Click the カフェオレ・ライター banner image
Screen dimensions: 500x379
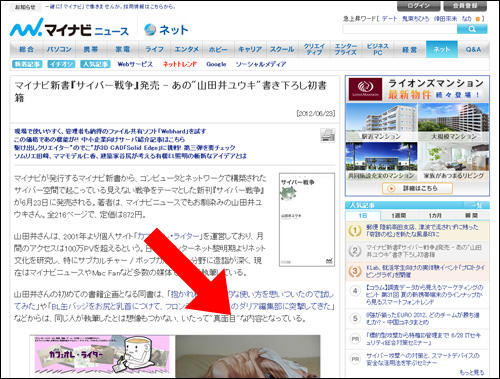point(102,355)
